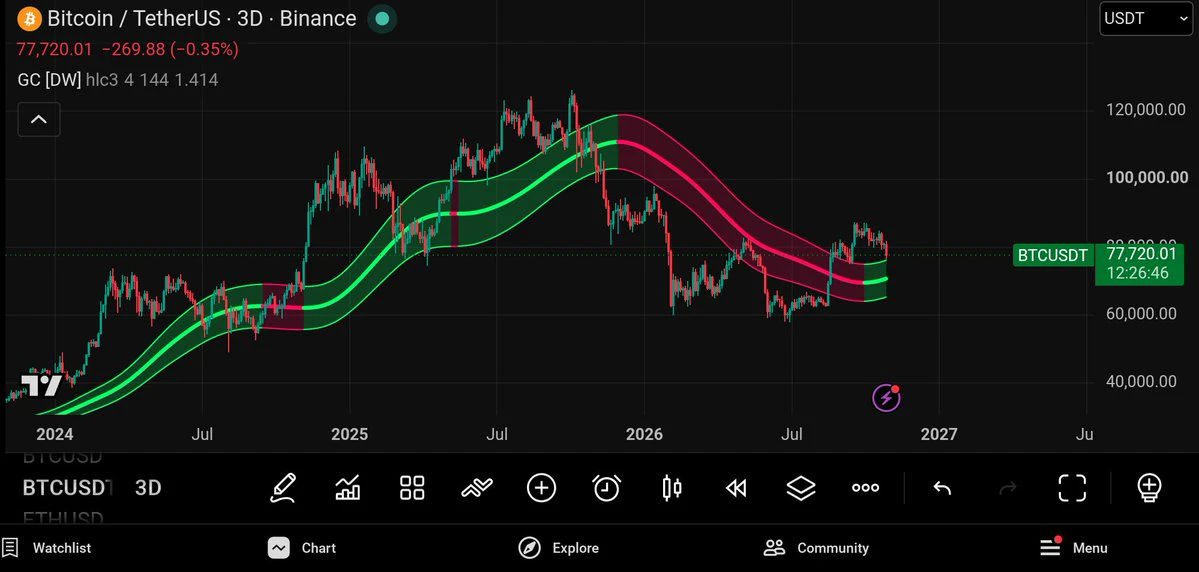
Task: Open the Watchlist tab
Action: click(x=47, y=548)
